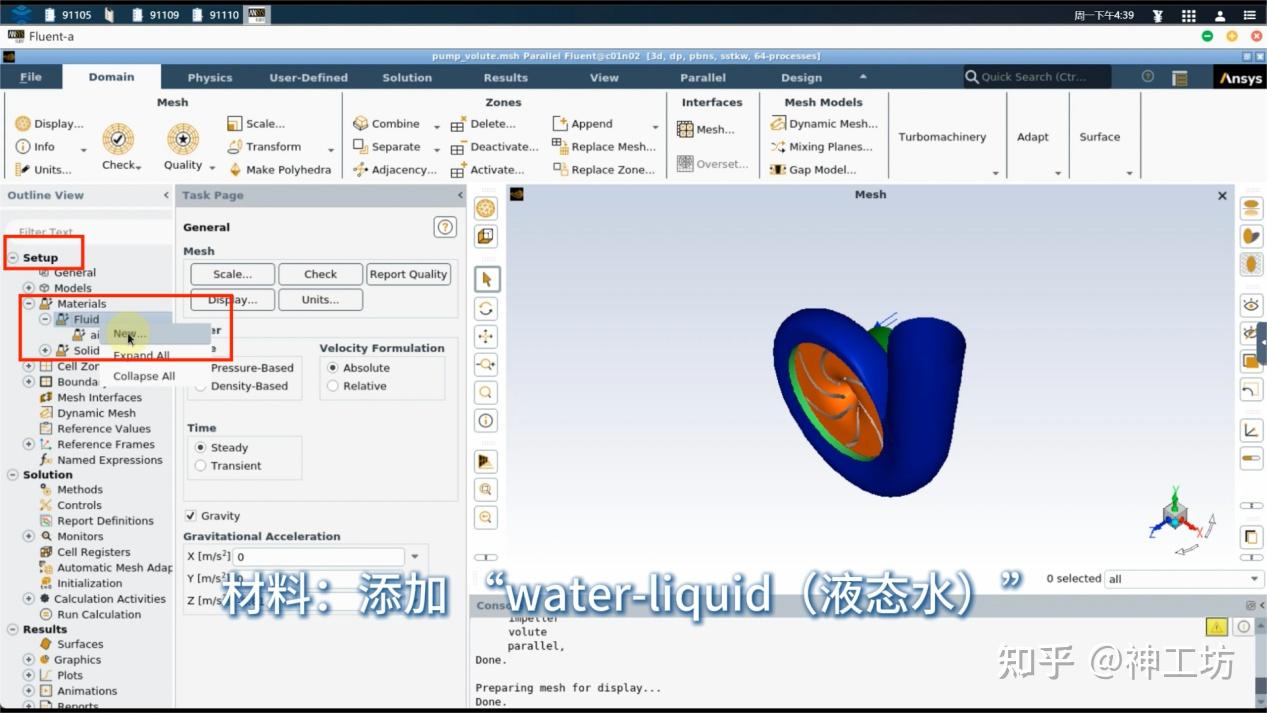The image size is (1267, 713).
Task: Click the fit to window icon
Action: [486, 489]
